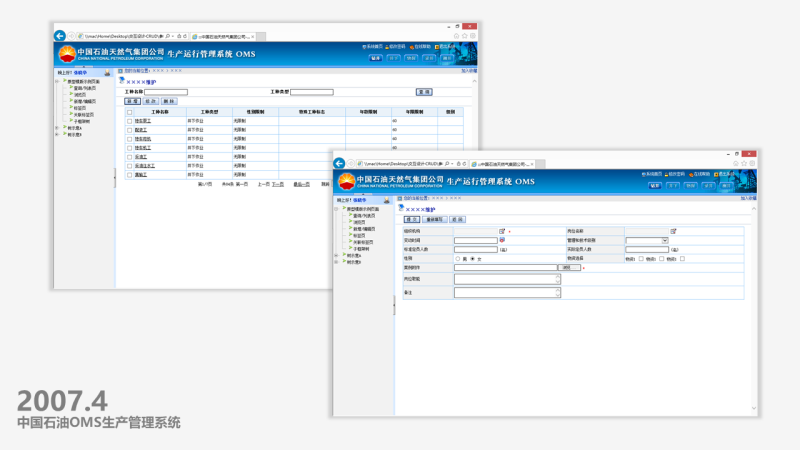Click the 在线帮助 icon in rear window header
The image size is (800, 450).
[411, 47]
